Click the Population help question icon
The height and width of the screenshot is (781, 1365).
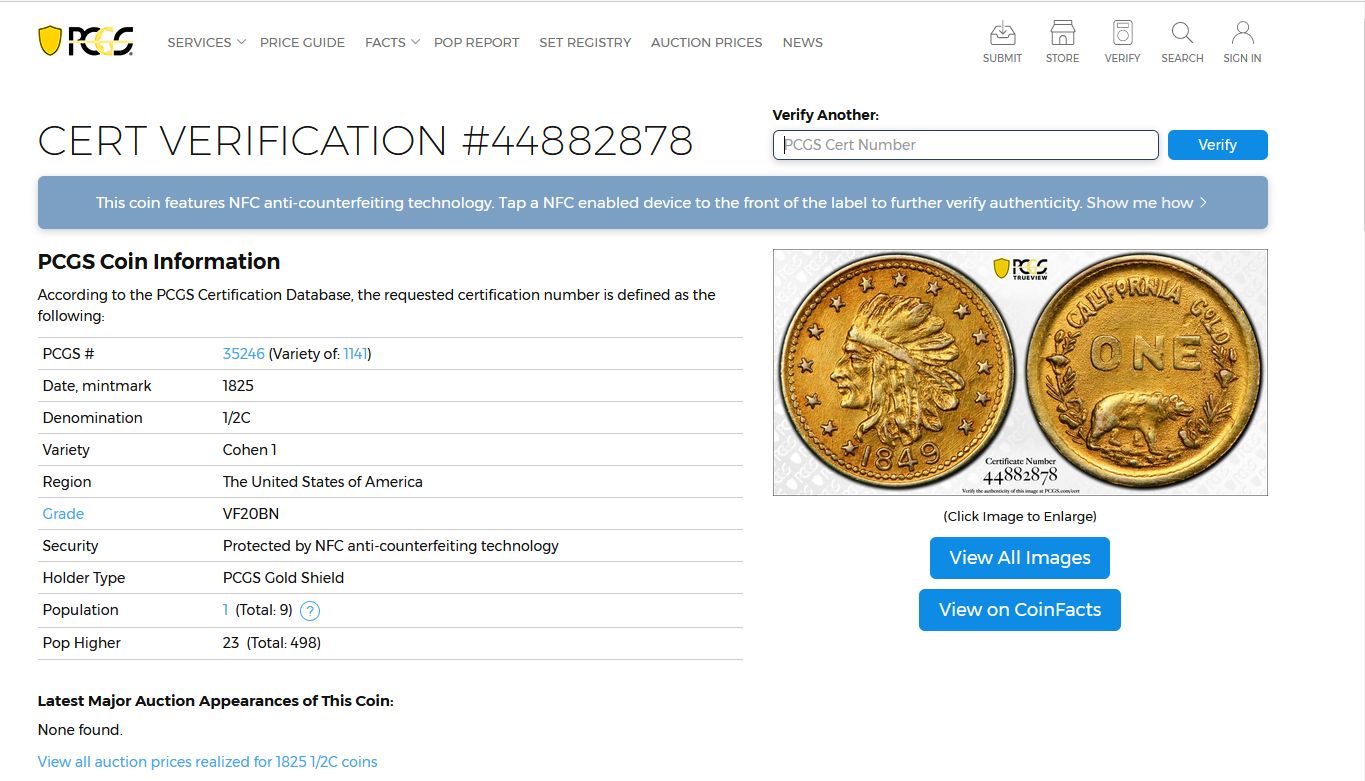(x=310, y=611)
